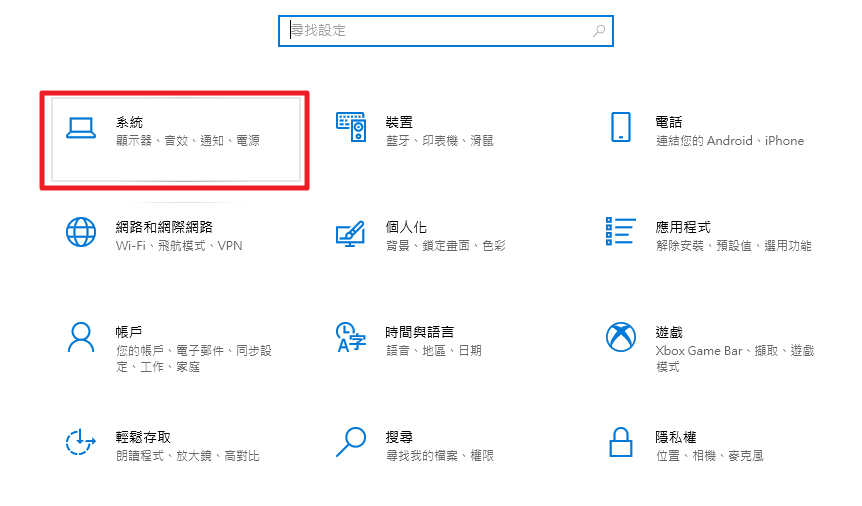Click the 輕鬆存取 dashed circle icon

[81, 442]
